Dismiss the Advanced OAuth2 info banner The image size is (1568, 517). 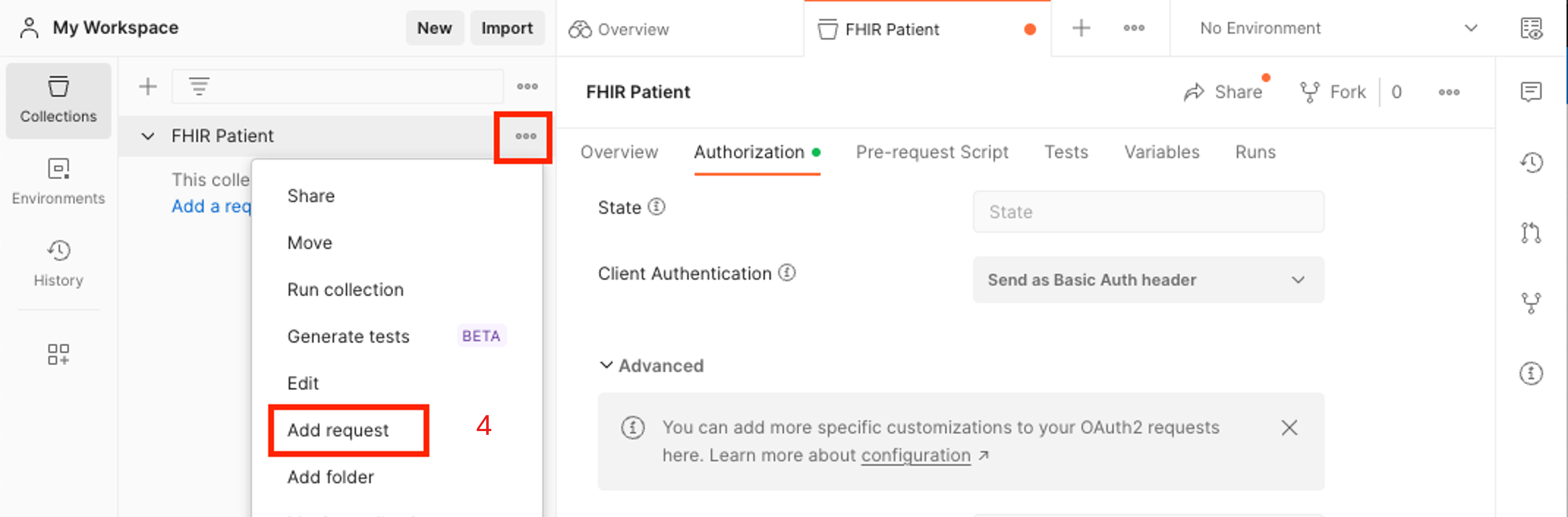point(1290,429)
